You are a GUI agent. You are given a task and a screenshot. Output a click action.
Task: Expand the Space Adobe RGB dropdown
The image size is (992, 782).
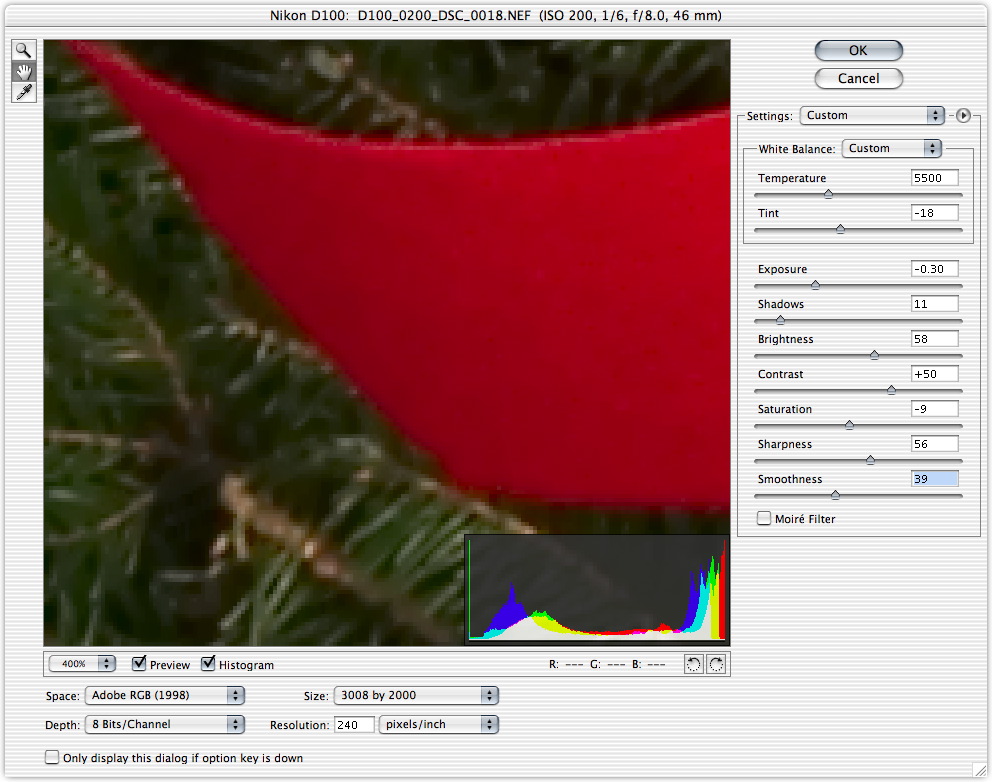coord(164,695)
